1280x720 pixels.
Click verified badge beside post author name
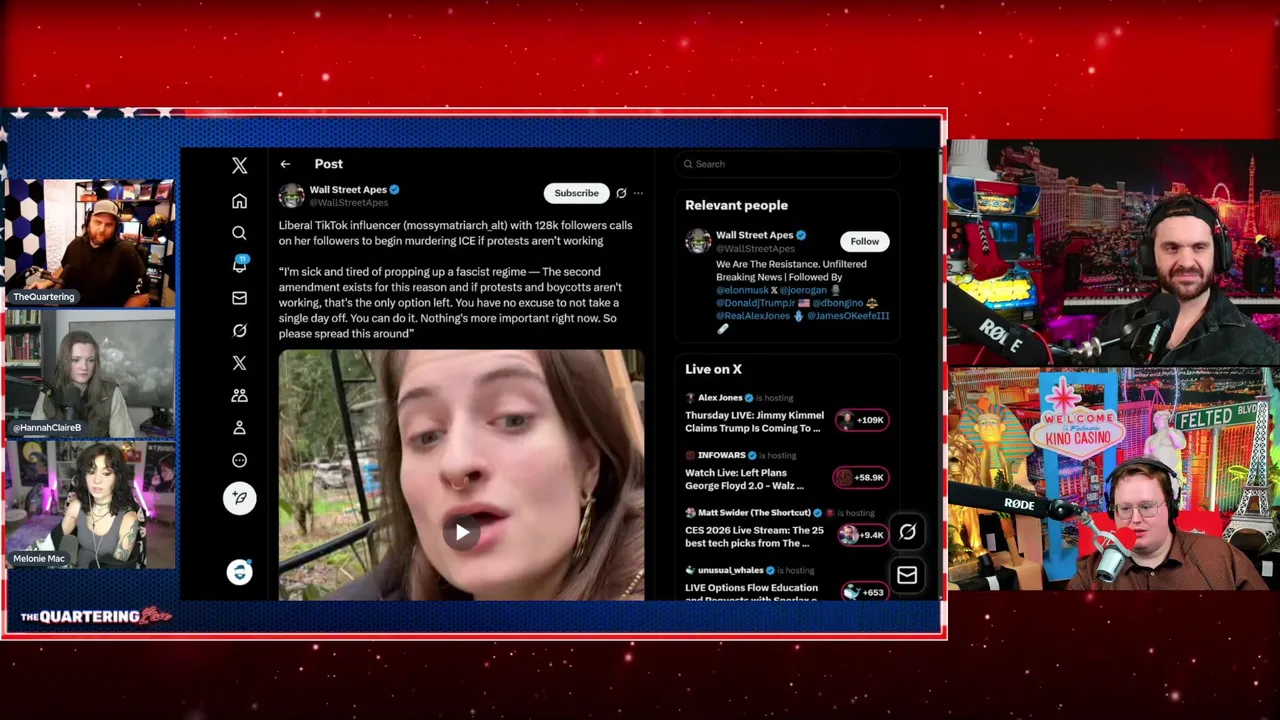coord(394,189)
